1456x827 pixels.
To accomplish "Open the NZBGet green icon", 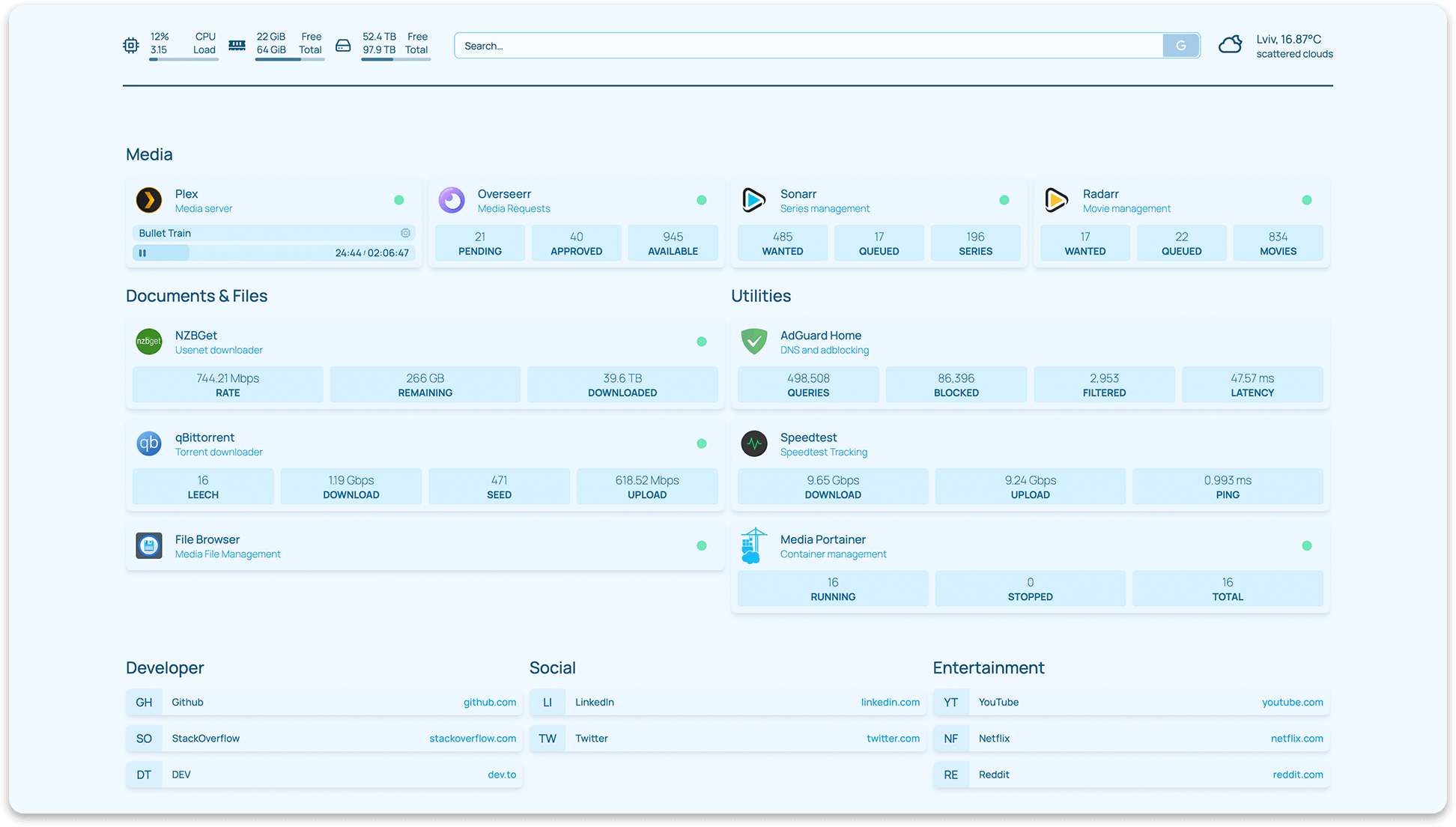I will (149, 342).
